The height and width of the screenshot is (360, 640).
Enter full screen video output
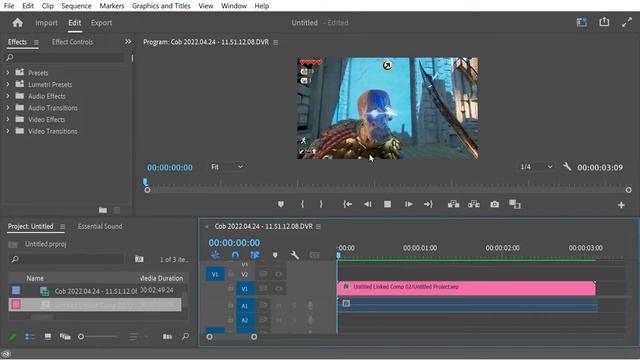(x=627, y=22)
